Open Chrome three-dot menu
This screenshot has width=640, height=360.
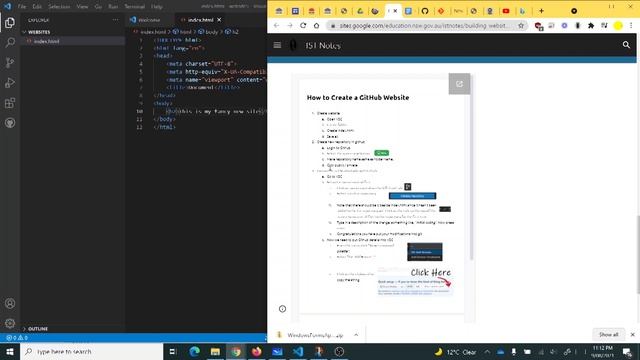631,25
